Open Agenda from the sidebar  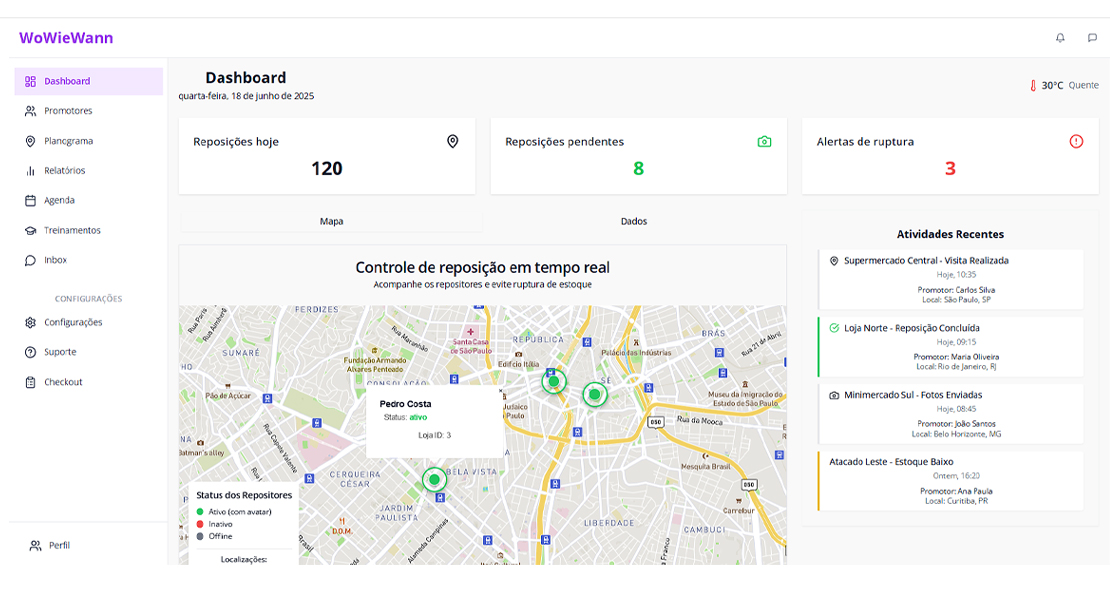[x=59, y=200]
